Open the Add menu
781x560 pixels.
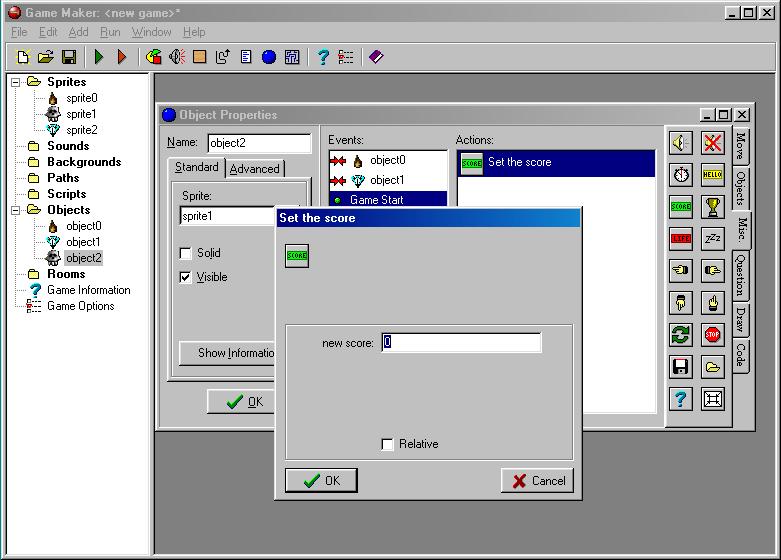pyautogui.click(x=78, y=32)
